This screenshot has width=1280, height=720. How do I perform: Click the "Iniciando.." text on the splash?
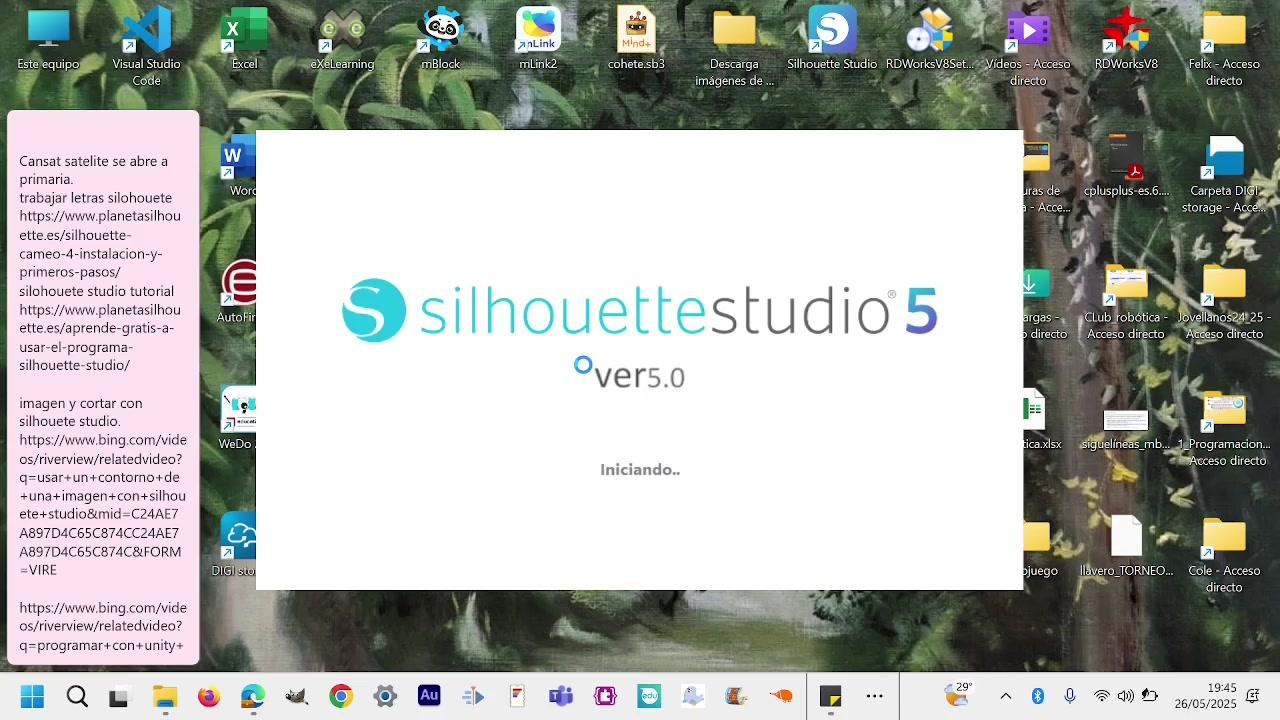[640, 470]
